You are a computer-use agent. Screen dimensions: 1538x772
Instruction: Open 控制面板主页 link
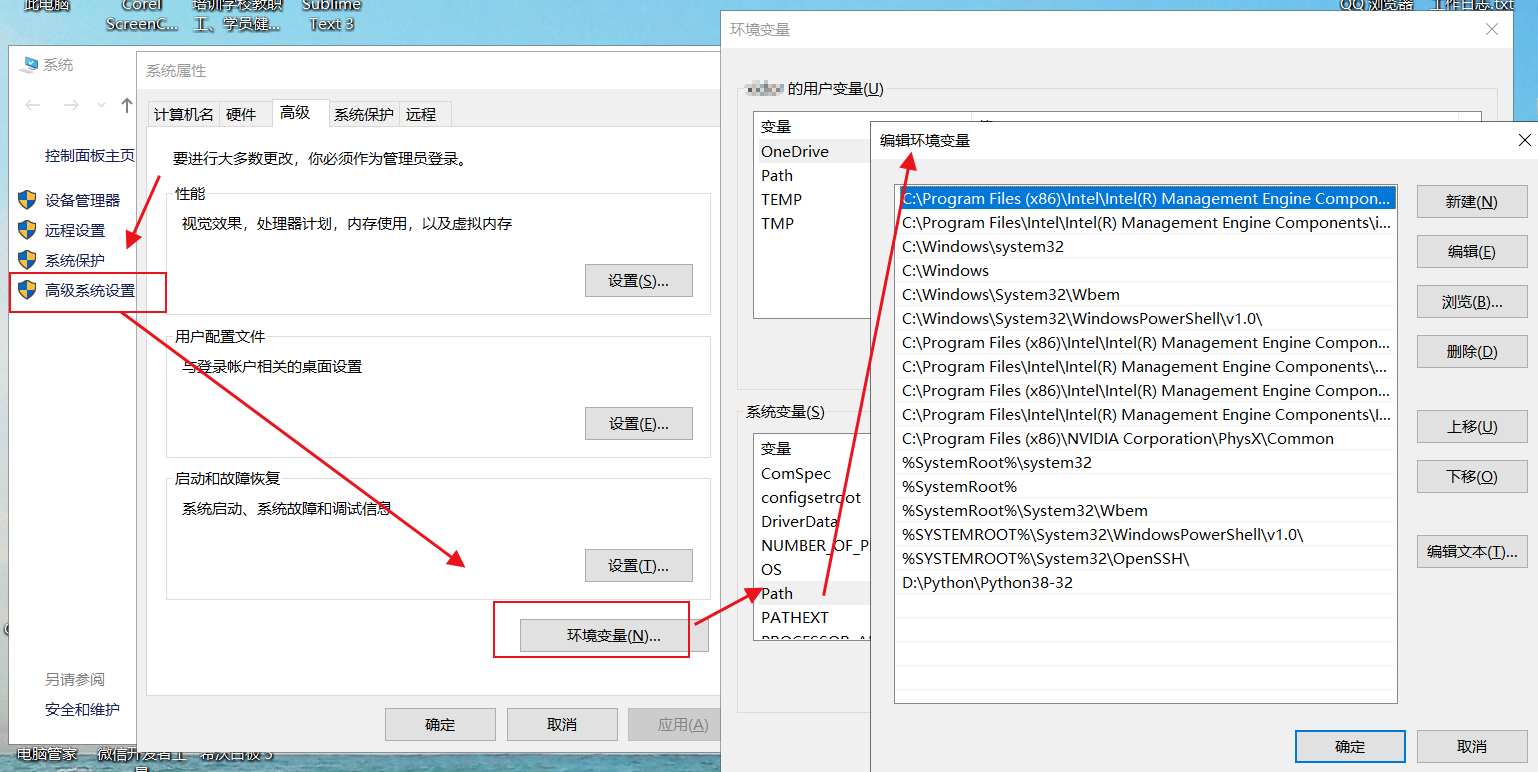pyautogui.click(x=90, y=156)
